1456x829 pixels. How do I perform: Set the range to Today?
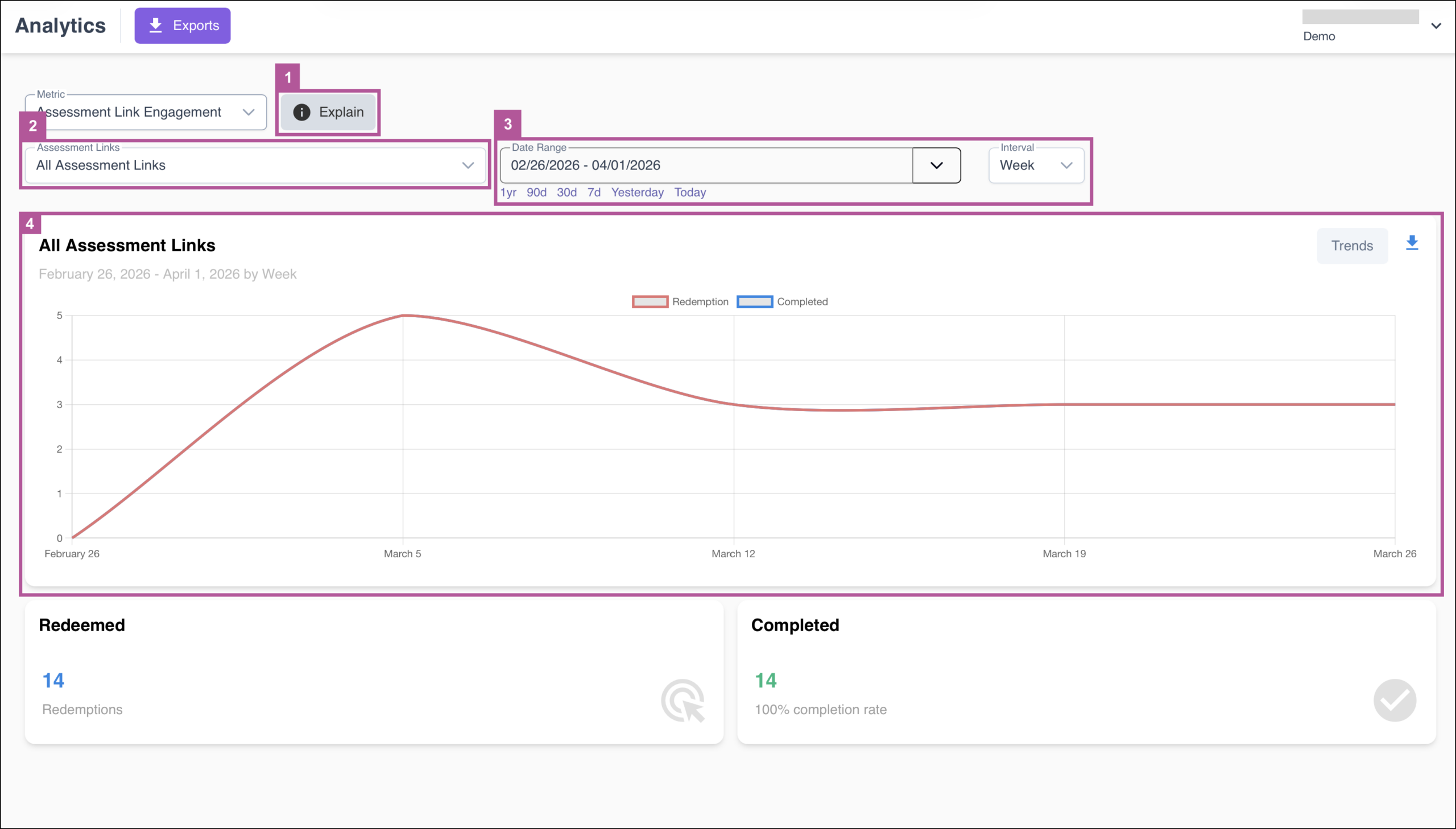pos(690,192)
